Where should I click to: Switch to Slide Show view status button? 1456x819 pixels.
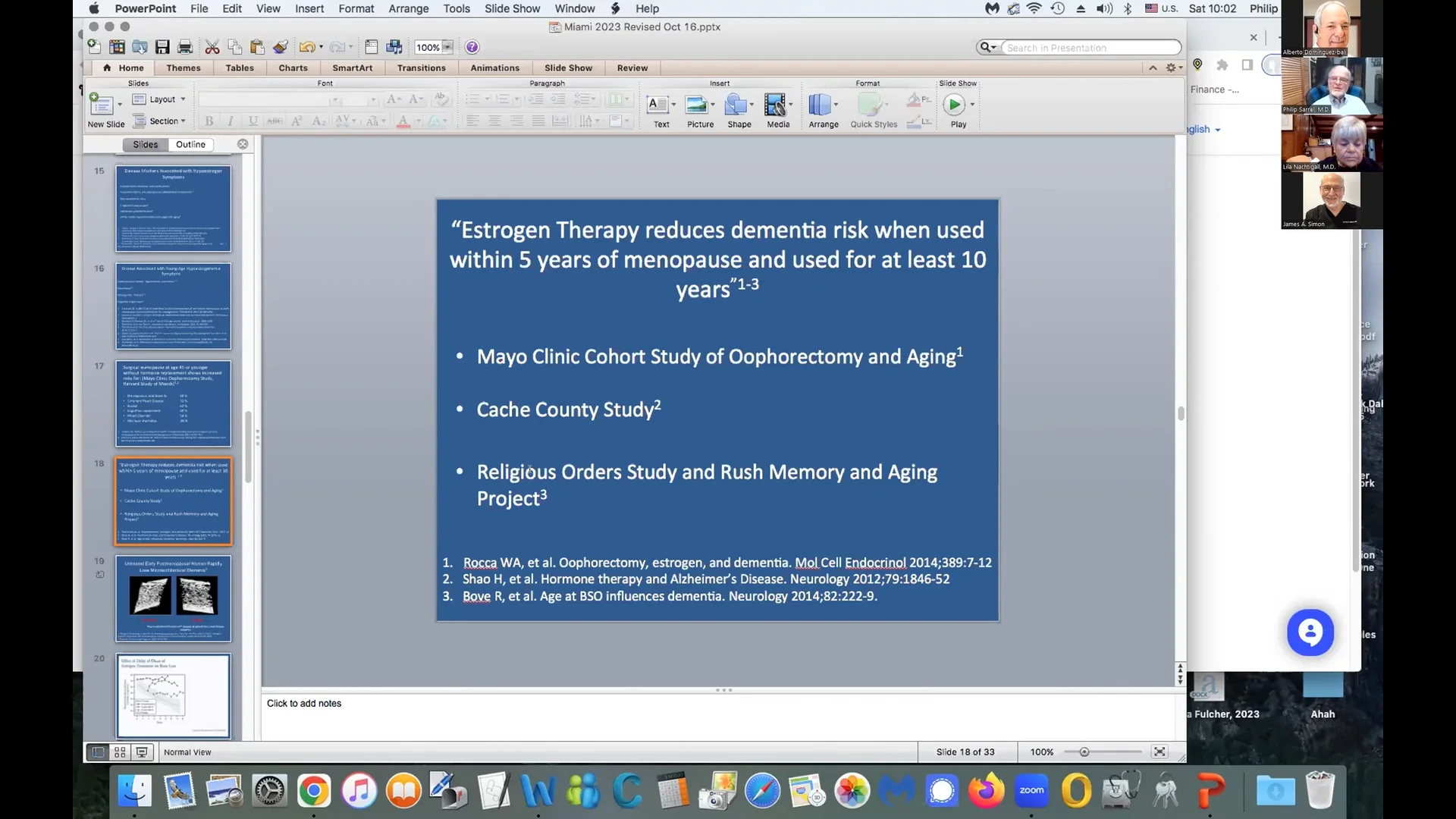(x=142, y=752)
